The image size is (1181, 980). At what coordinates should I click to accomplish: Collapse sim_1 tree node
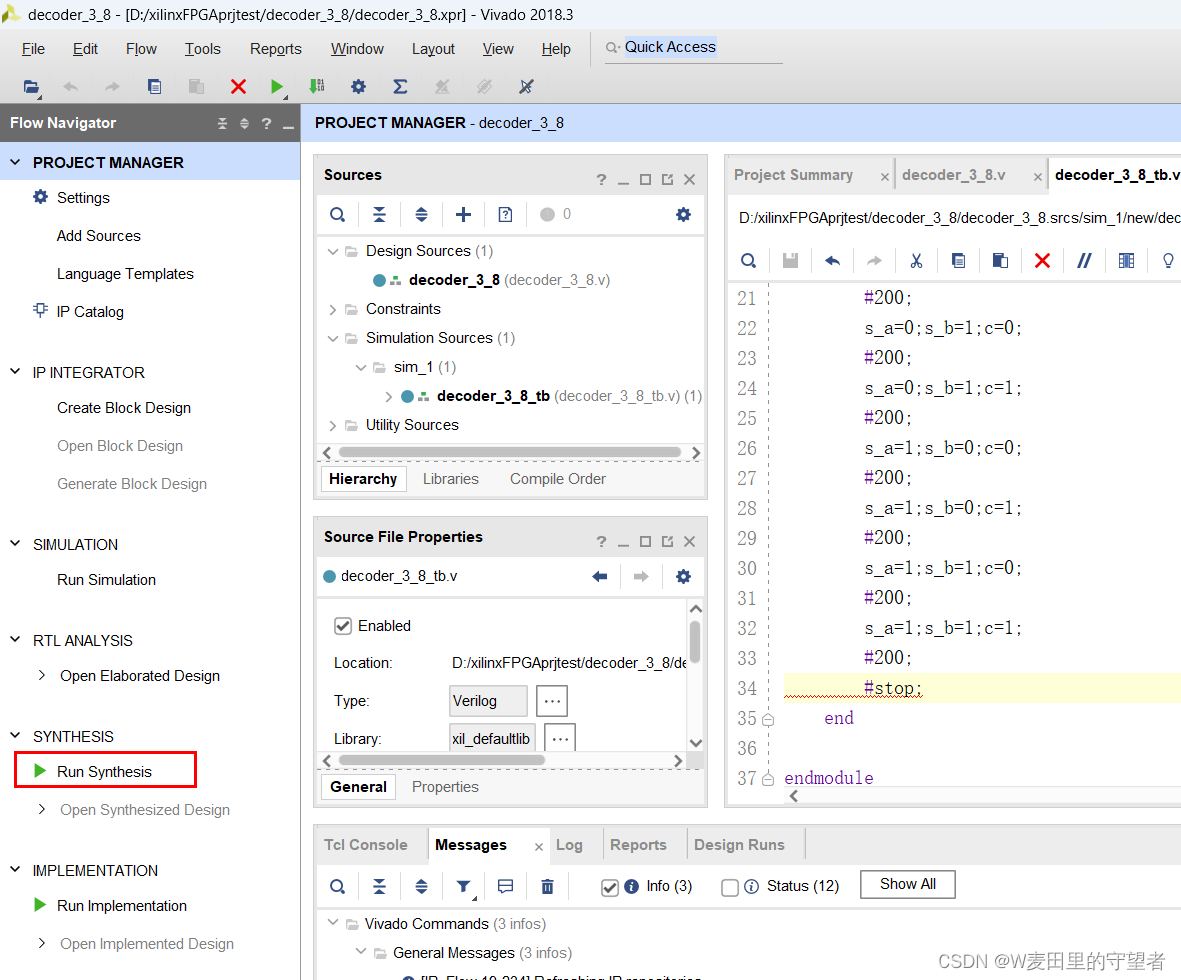[361, 368]
